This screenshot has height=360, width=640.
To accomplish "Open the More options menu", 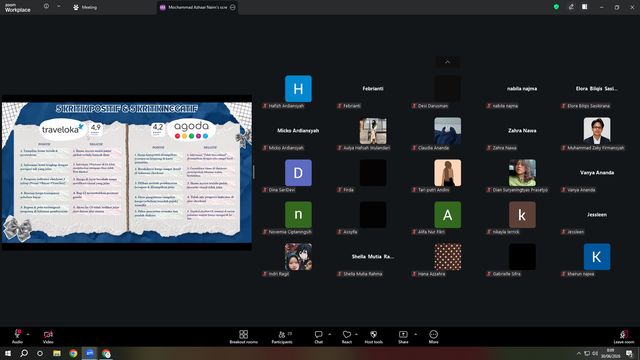I will (433, 337).
